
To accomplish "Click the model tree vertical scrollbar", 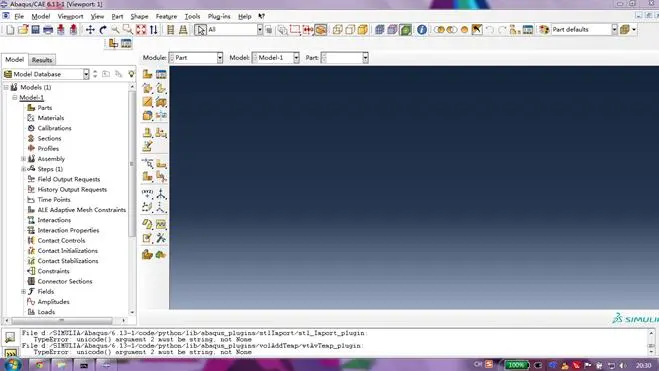I will pyautogui.click(x=132, y=164).
